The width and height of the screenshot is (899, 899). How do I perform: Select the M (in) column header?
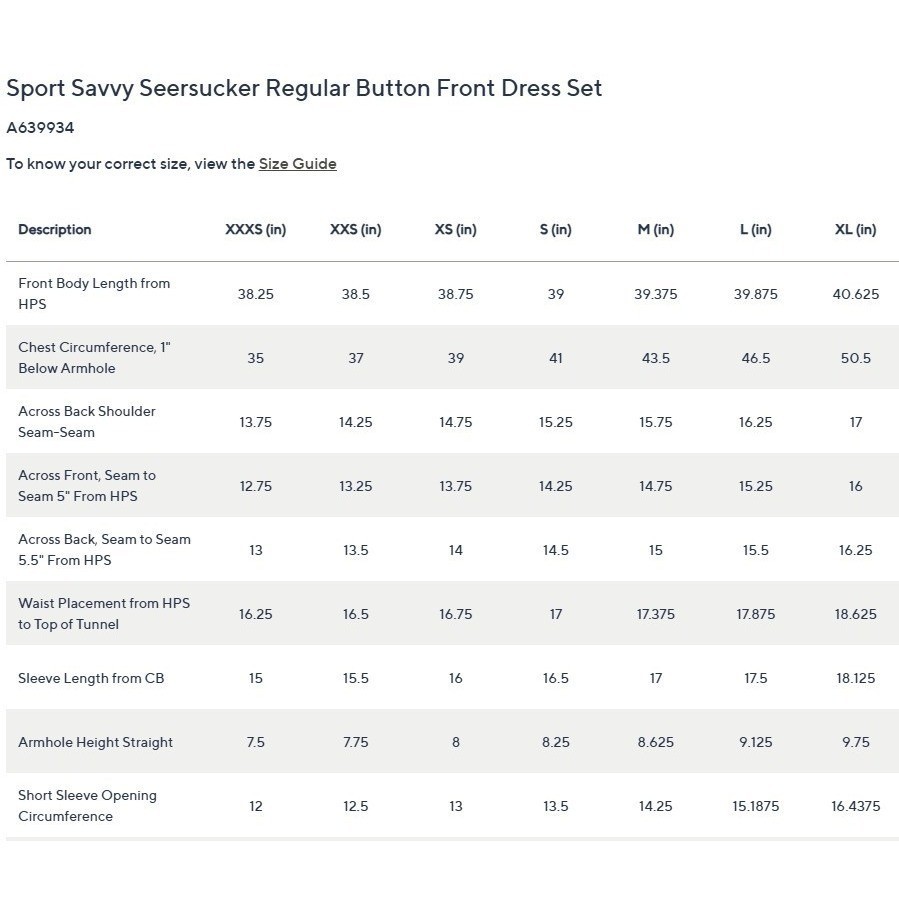coord(655,229)
